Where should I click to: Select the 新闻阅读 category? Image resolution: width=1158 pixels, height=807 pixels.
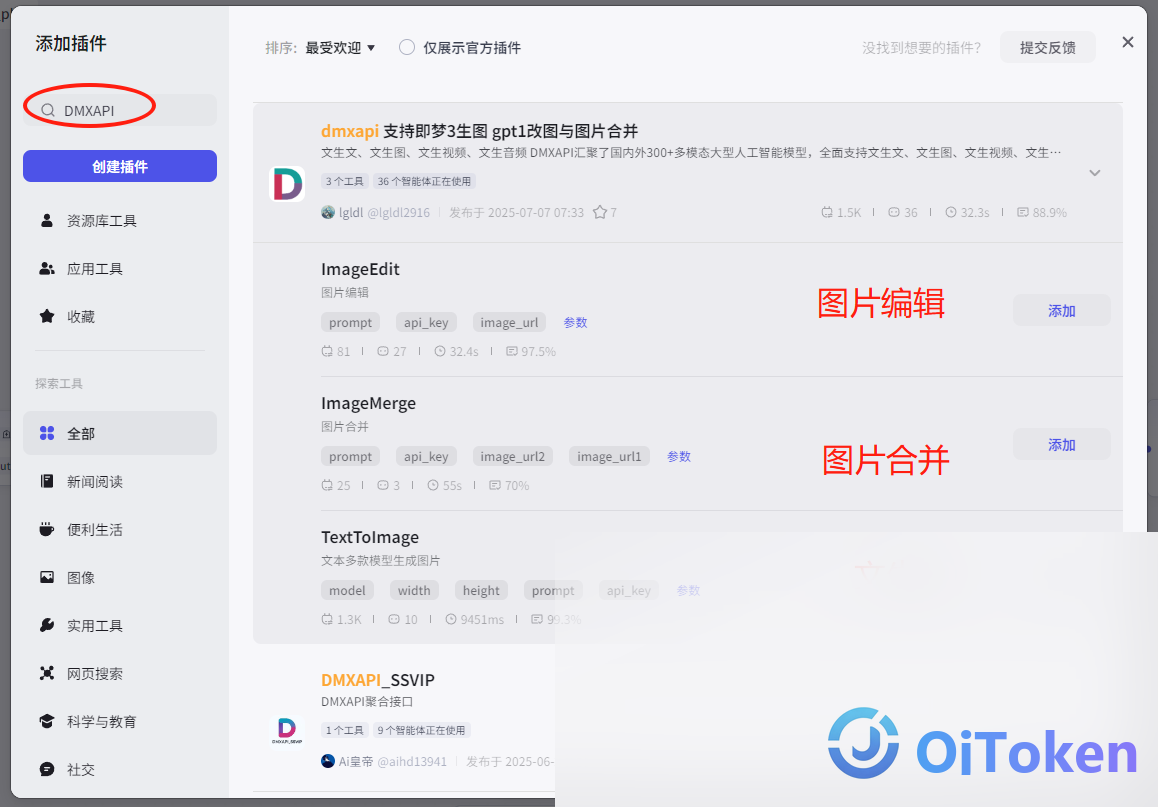tap(120, 481)
